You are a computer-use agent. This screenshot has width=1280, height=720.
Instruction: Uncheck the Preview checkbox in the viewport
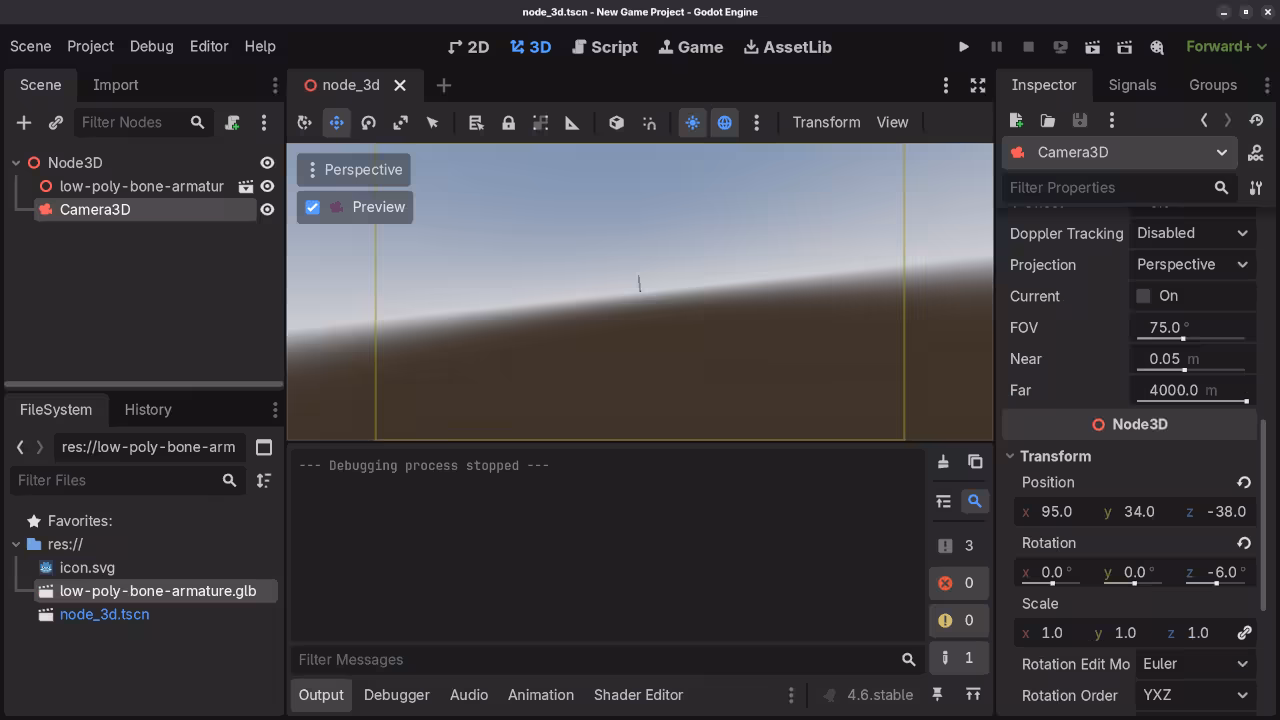pos(312,207)
